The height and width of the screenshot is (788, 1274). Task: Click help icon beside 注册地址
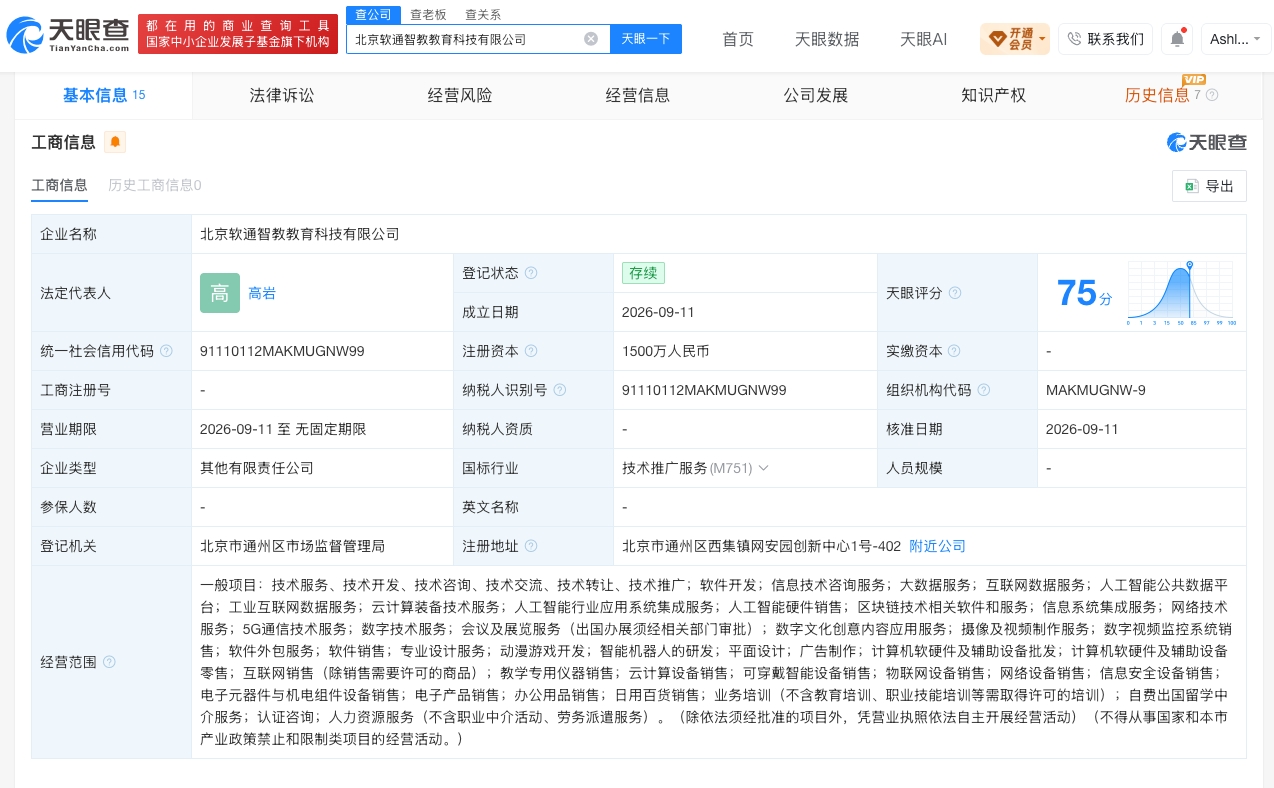click(531, 546)
